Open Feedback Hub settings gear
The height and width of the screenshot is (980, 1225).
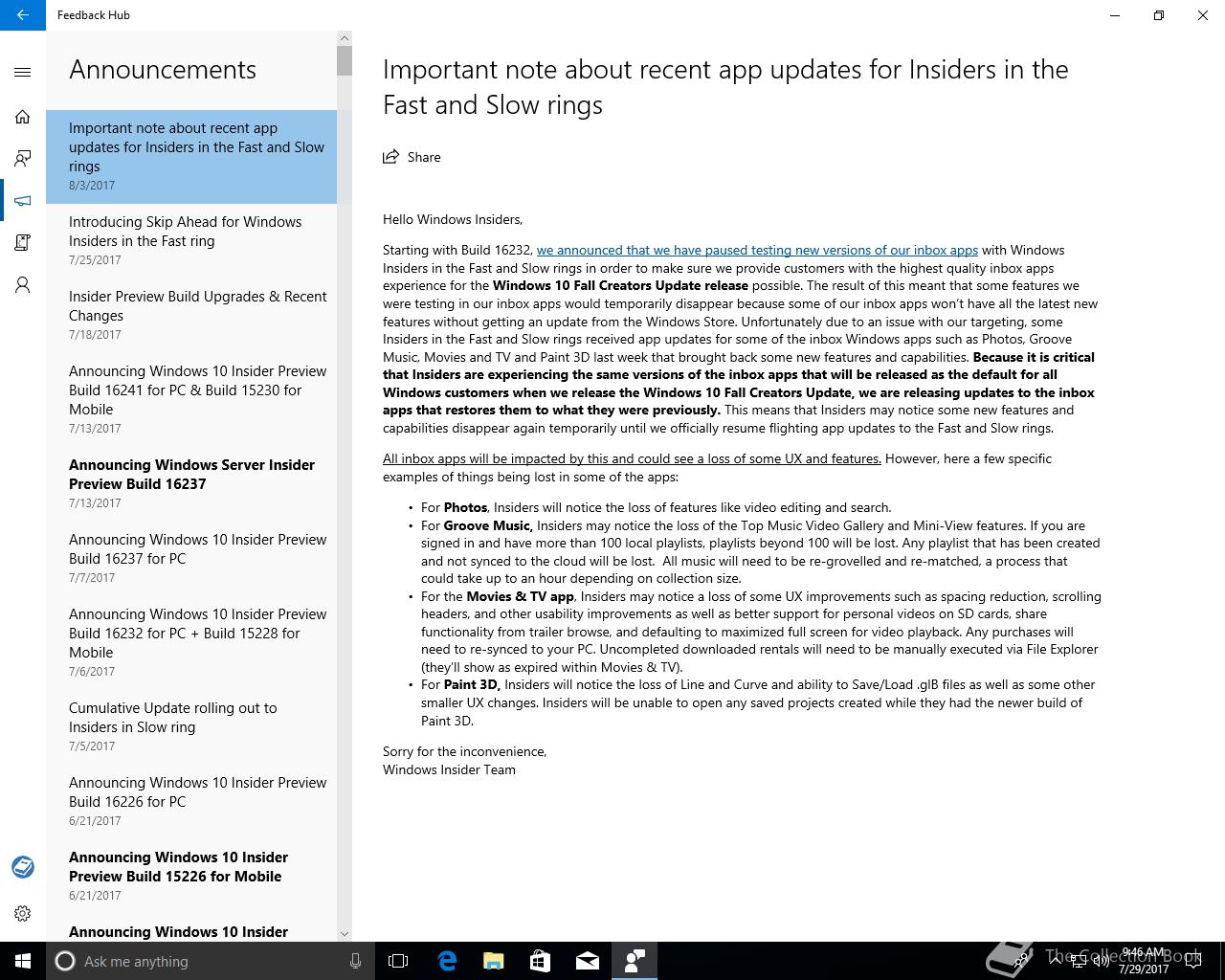(x=23, y=914)
